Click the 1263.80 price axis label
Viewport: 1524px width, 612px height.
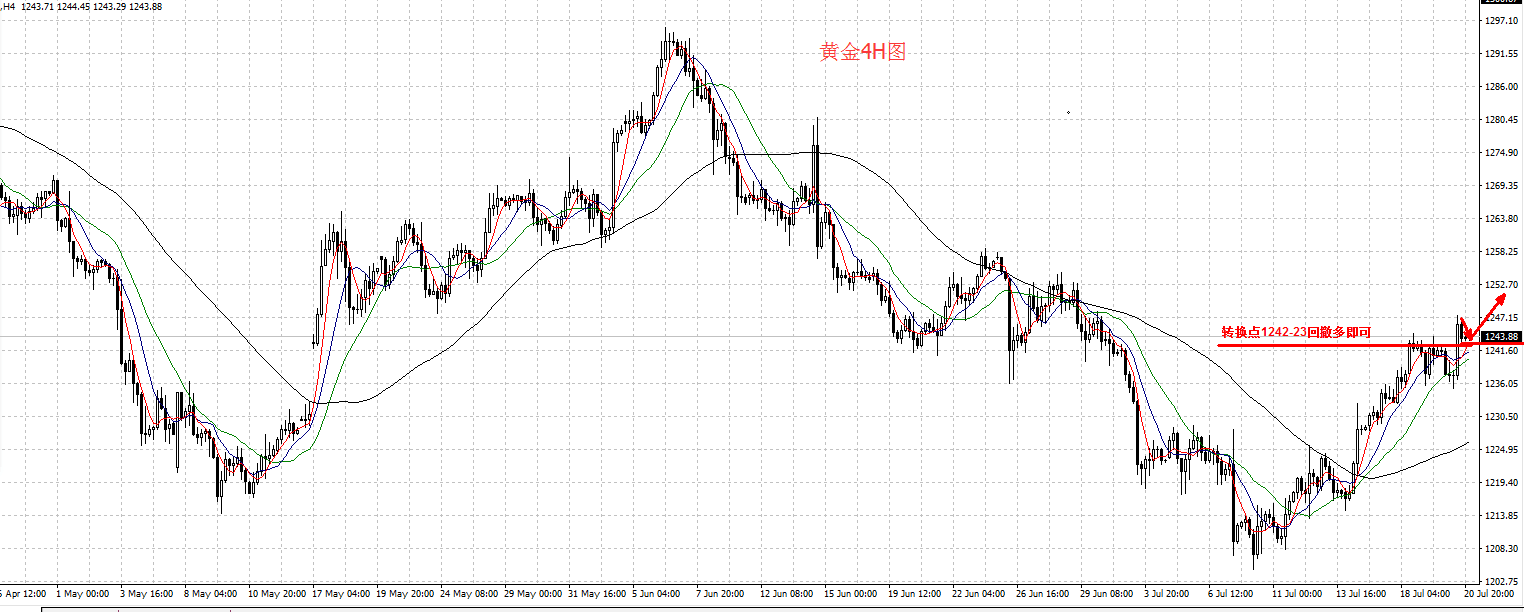[x=1503, y=218]
